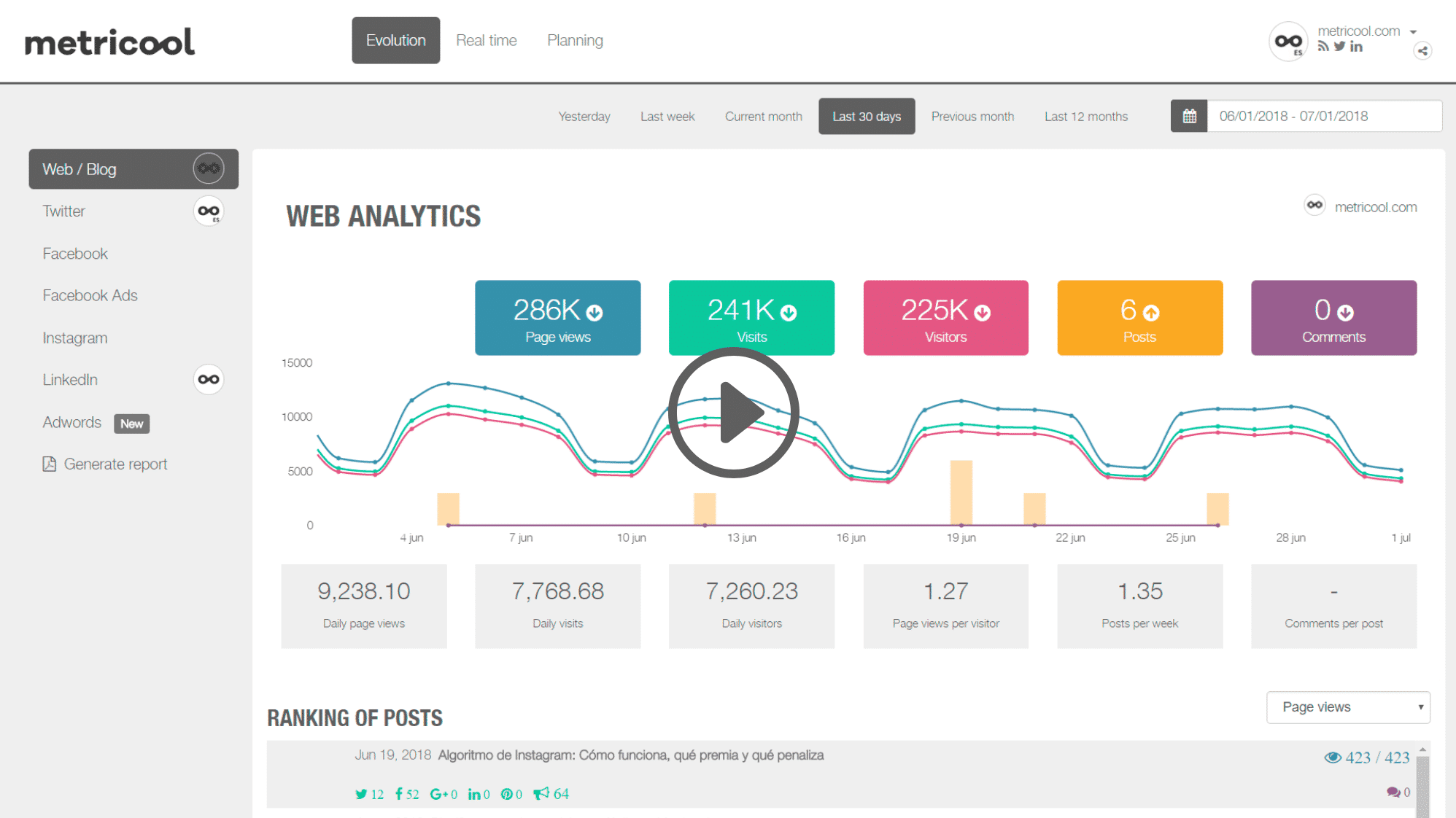Click Generate report in the sidebar

click(x=115, y=464)
